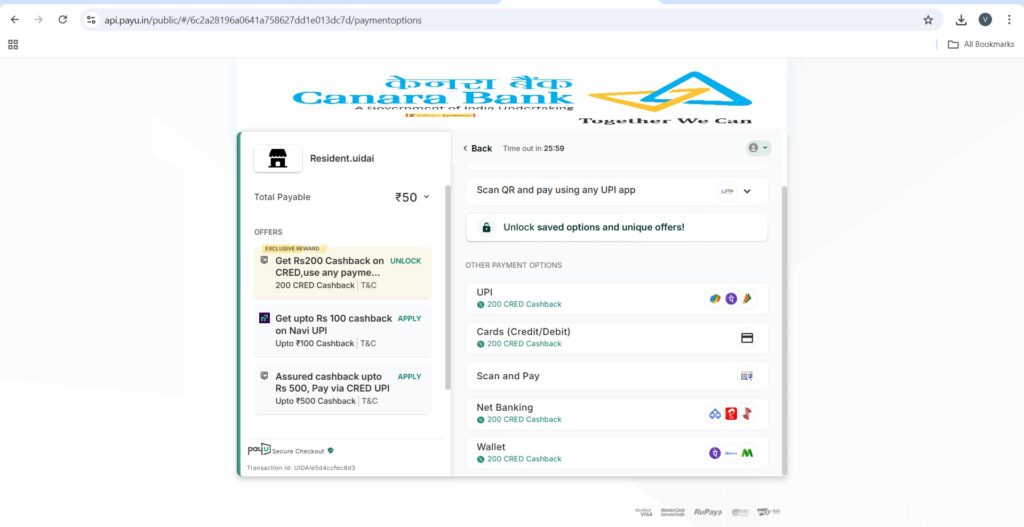Click Time out countdown text
Screen dimensions: 1024x527
pos(534,148)
